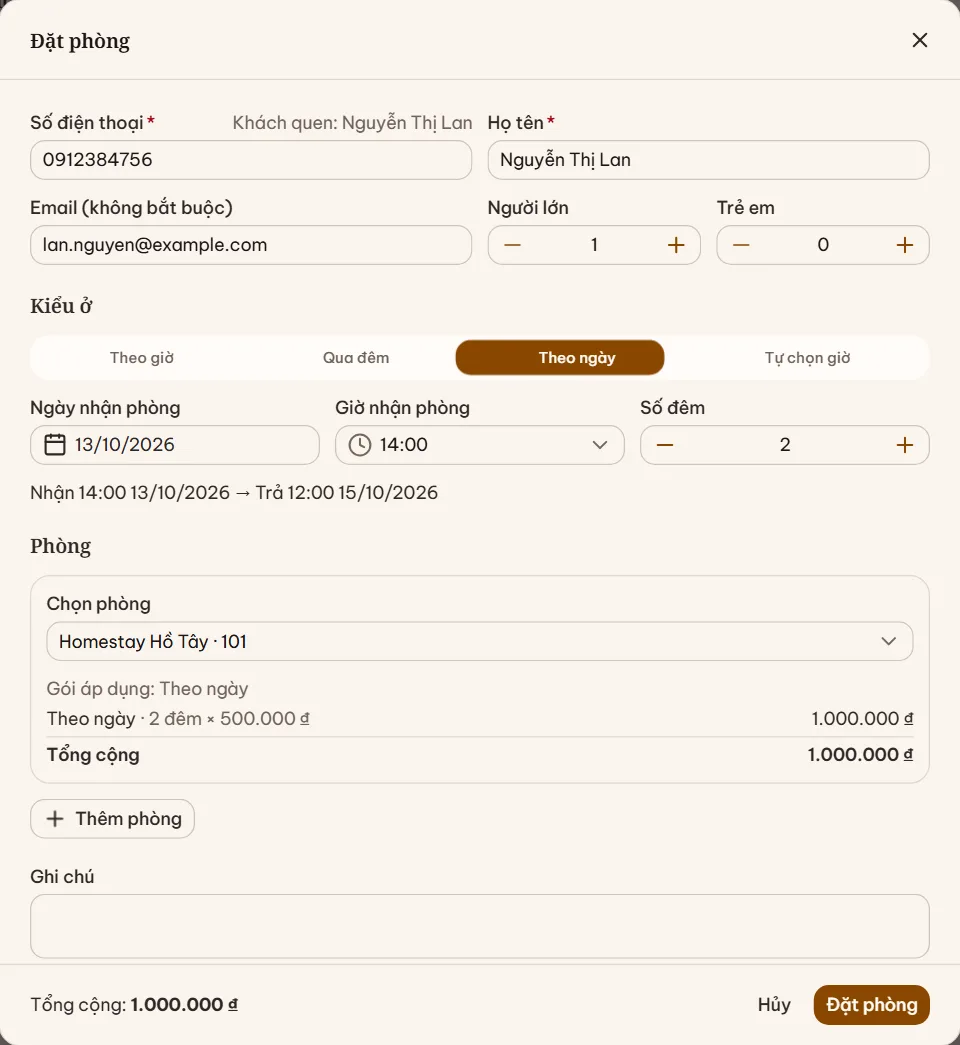
Task: Click clock icon in check-in time
Action: pos(360,445)
